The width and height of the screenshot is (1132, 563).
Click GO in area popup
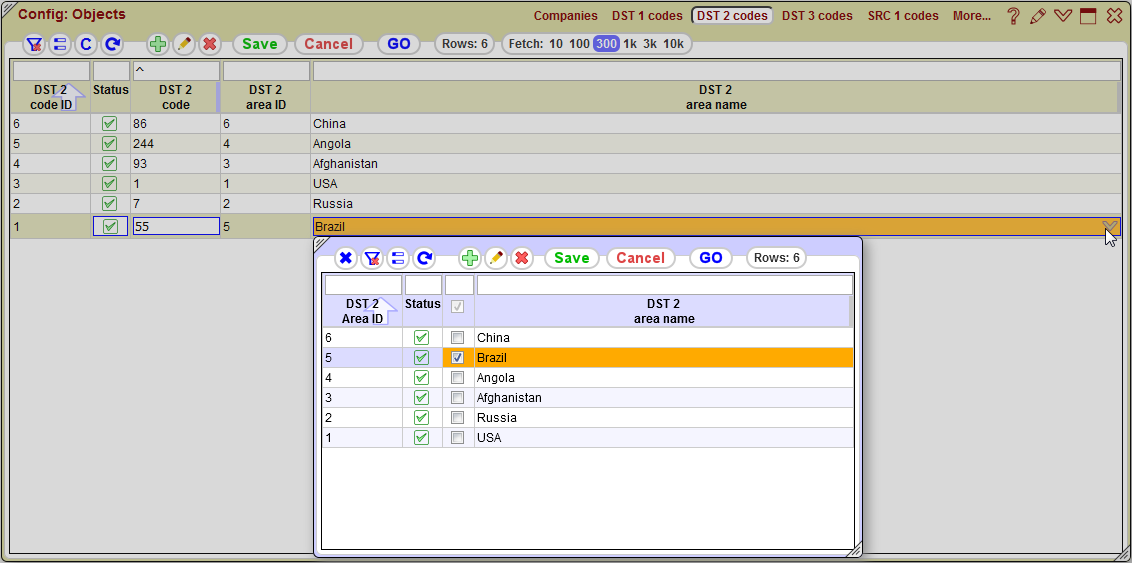point(710,258)
